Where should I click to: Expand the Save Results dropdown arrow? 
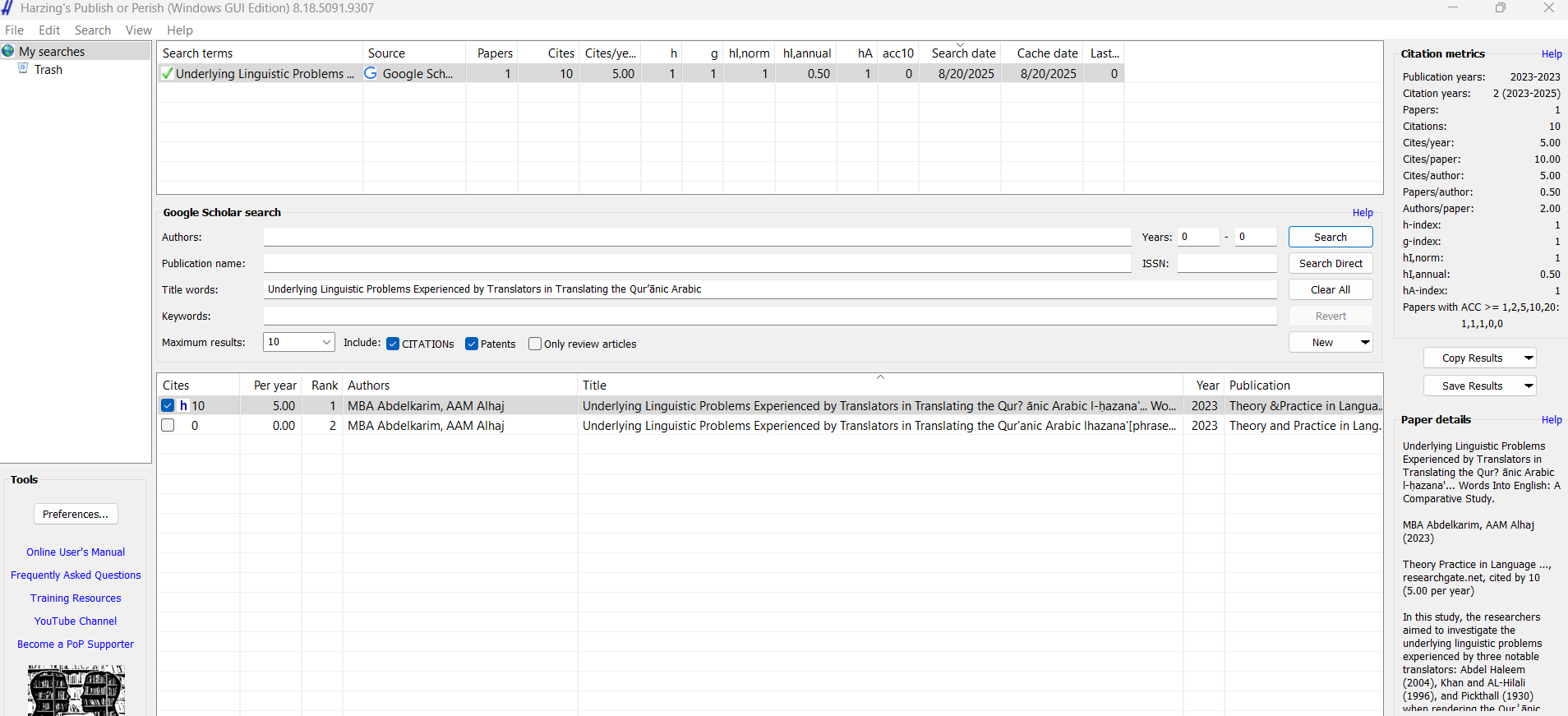coord(1528,386)
